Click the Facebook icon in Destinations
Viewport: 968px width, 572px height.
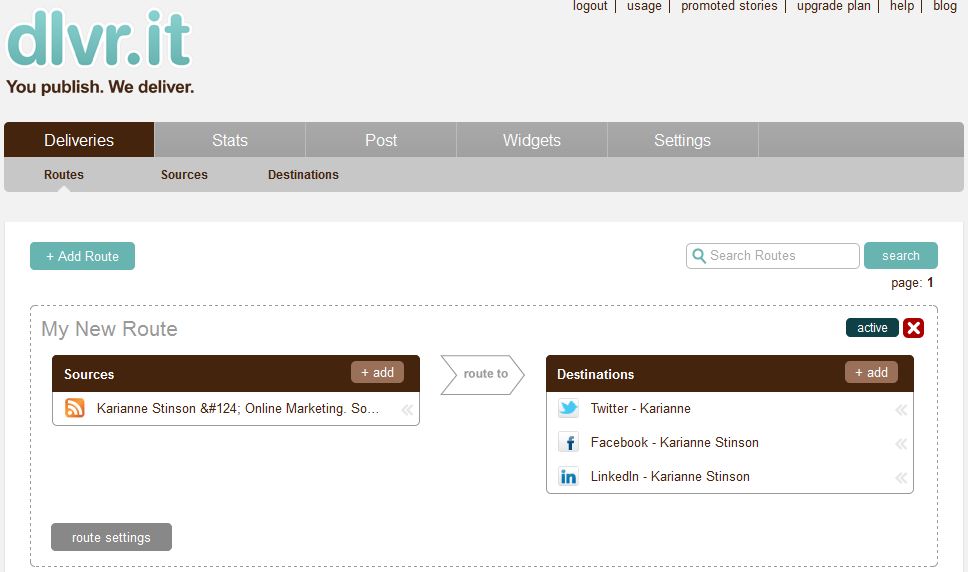pos(568,442)
